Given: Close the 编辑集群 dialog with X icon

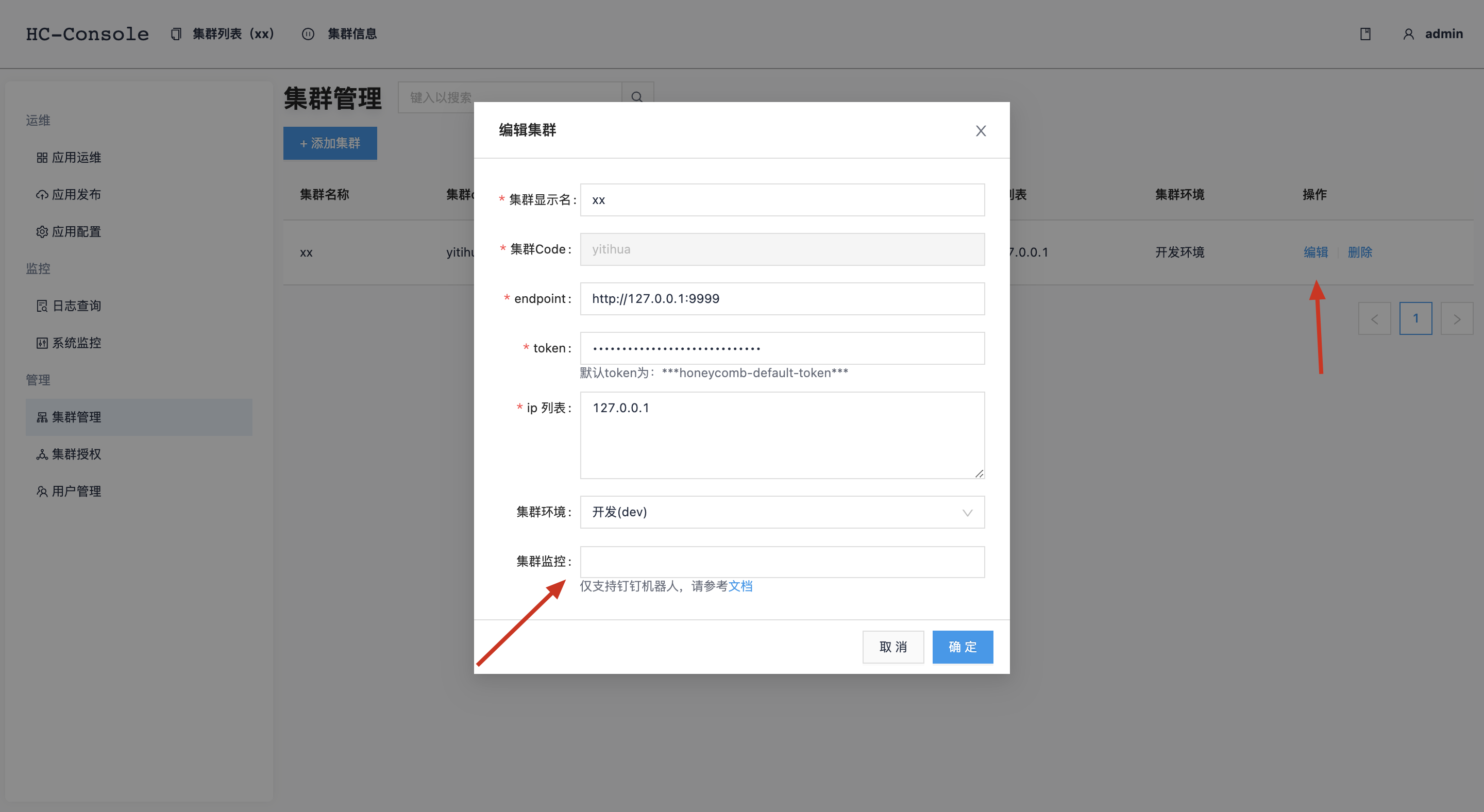Looking at the screenshot, I should tap(981, 131).
